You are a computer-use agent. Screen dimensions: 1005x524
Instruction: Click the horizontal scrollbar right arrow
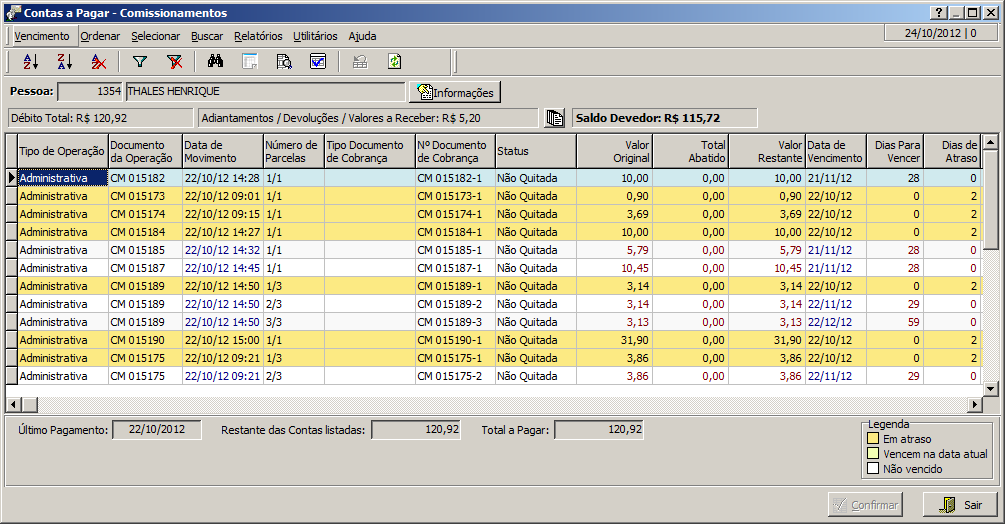point(975,404)
